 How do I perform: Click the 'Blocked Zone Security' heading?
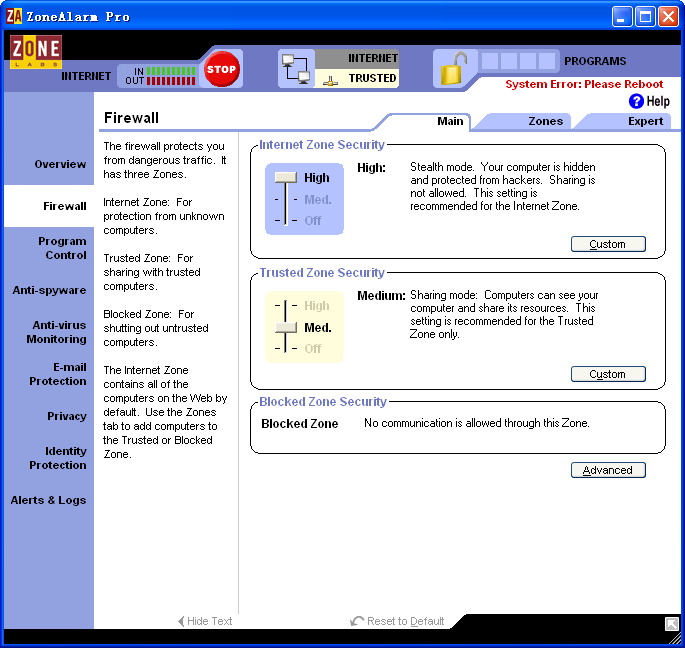click(323, 402)
